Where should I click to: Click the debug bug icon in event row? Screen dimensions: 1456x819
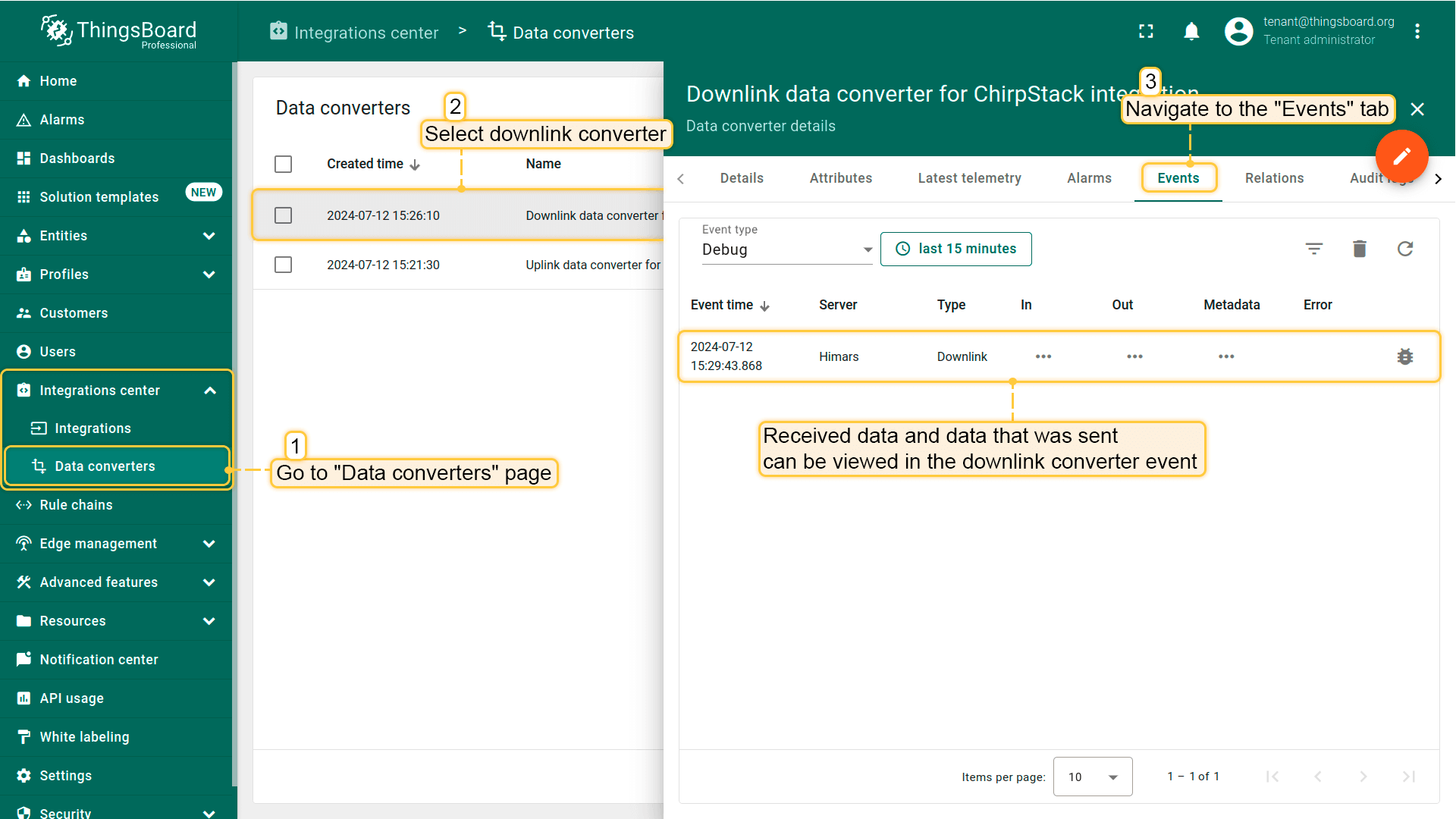click(x=1404, y=356)
